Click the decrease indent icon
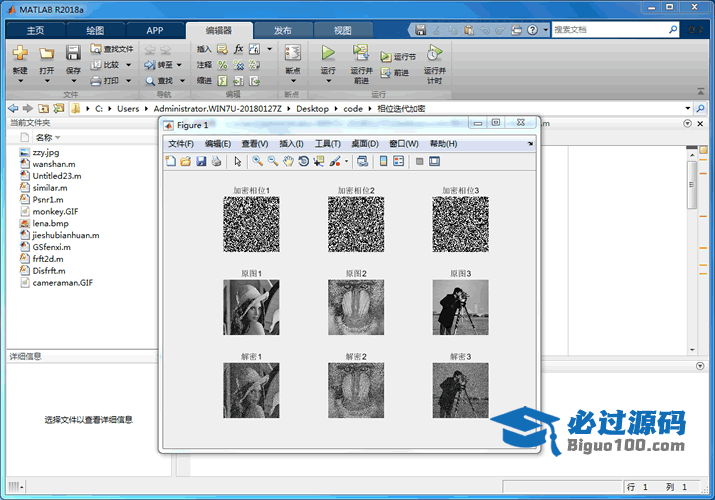Viewport: 715px width, 500px height. tap(254, 81)
